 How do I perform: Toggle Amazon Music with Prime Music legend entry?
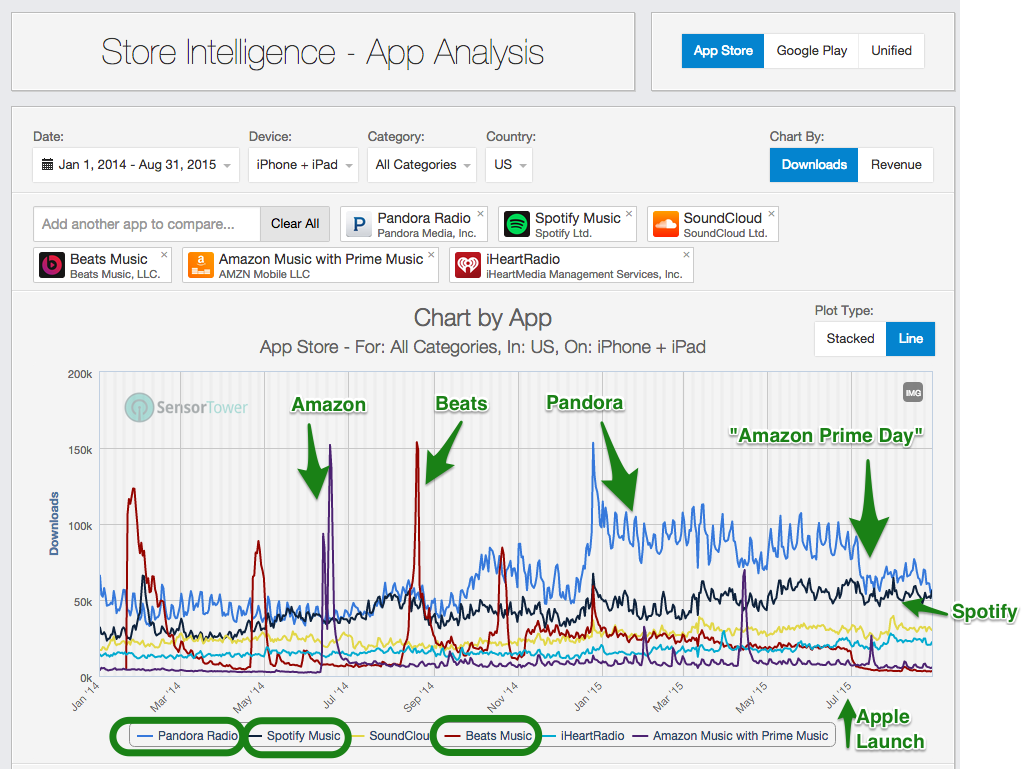pos(731,736)
